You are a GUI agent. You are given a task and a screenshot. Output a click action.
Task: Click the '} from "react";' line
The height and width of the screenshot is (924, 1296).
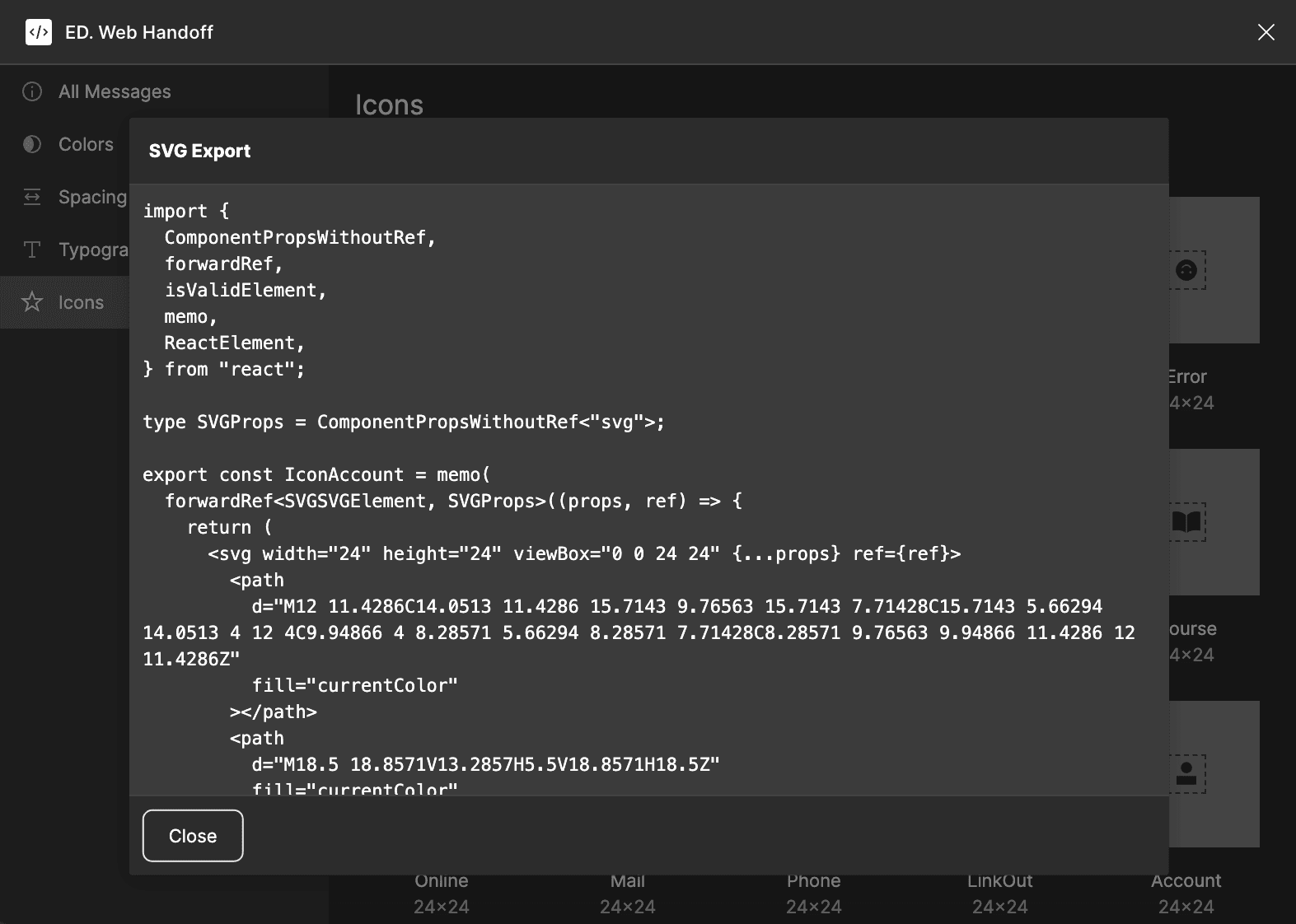point(224,370)
